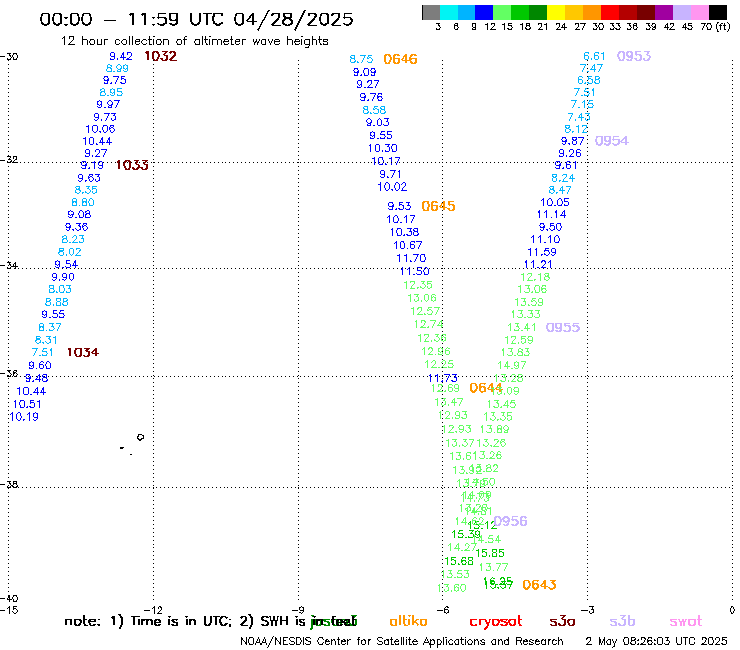Select the 's3a' satellite legend label
This screenshot has width=740, height=650.
click(x=562, y=621)
